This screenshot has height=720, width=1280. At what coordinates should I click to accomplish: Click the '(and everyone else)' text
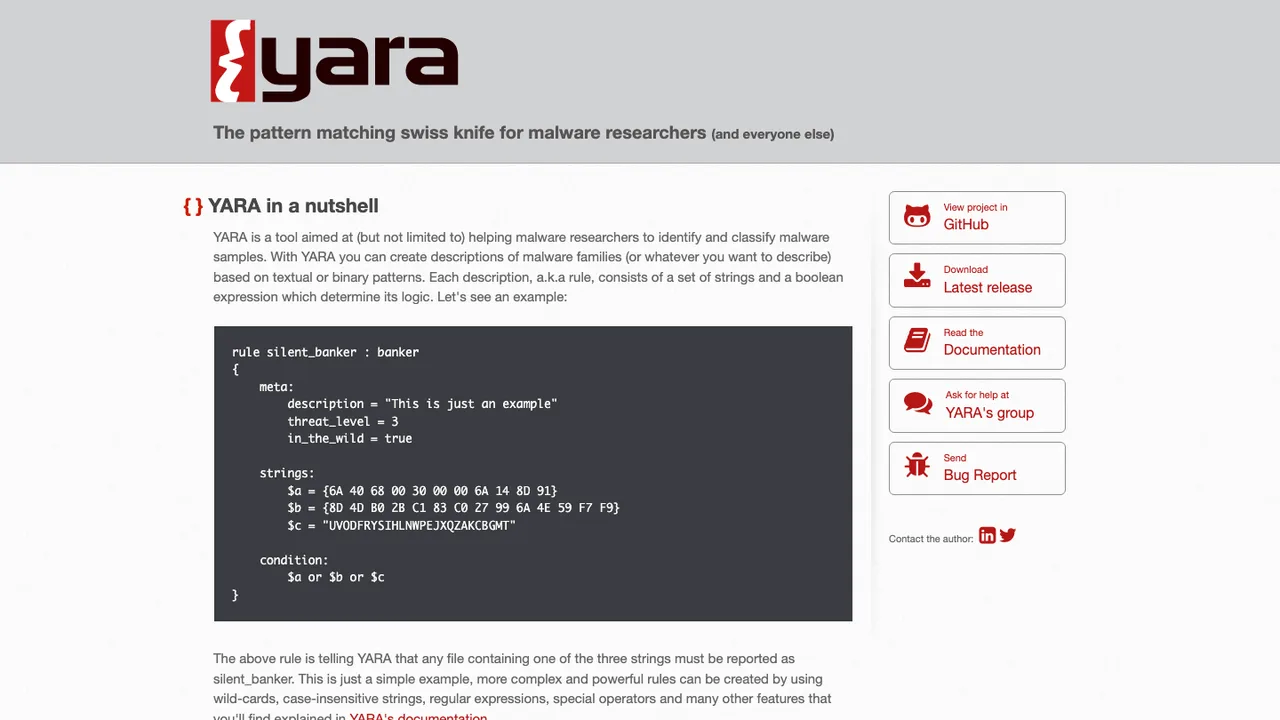[x=772, y=134]
